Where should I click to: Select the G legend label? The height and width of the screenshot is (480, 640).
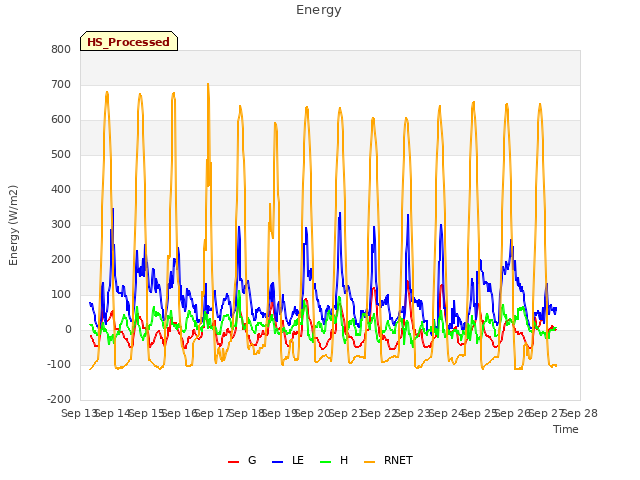pyautogui.click(x=252, y=460)
